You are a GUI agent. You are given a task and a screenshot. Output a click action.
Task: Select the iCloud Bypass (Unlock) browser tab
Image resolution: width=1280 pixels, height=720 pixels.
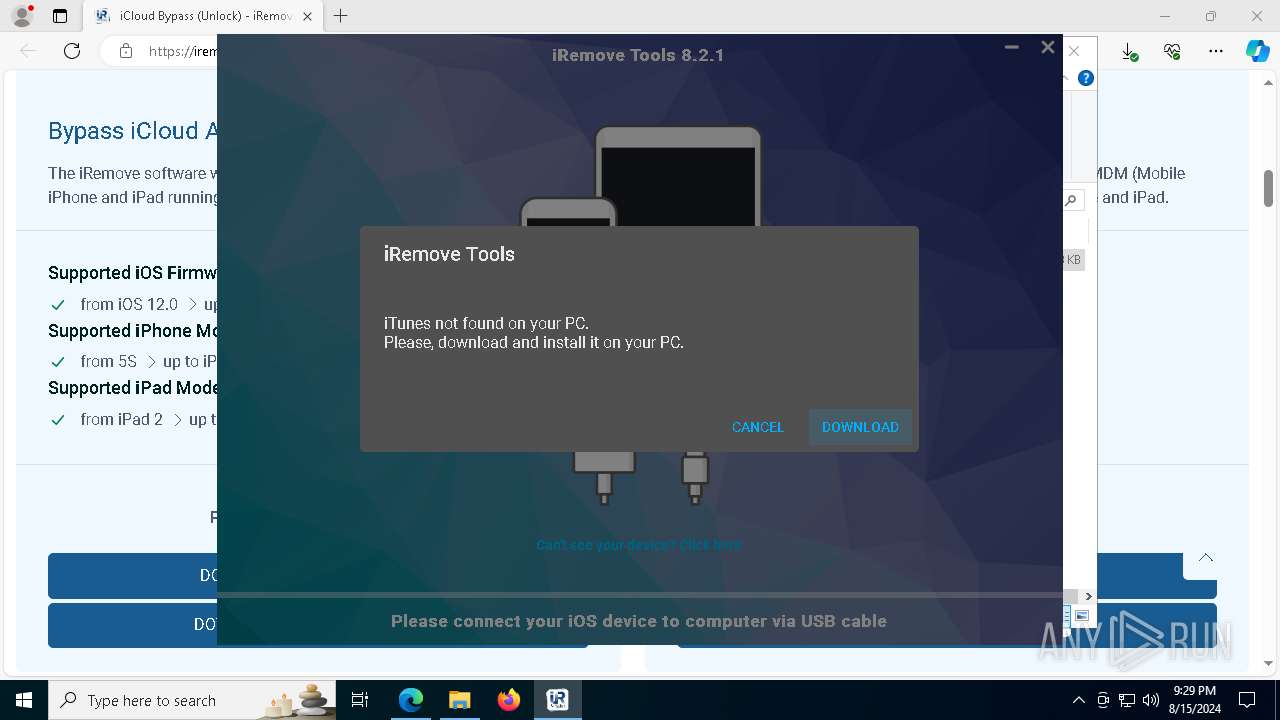click(x=204, y=16)
